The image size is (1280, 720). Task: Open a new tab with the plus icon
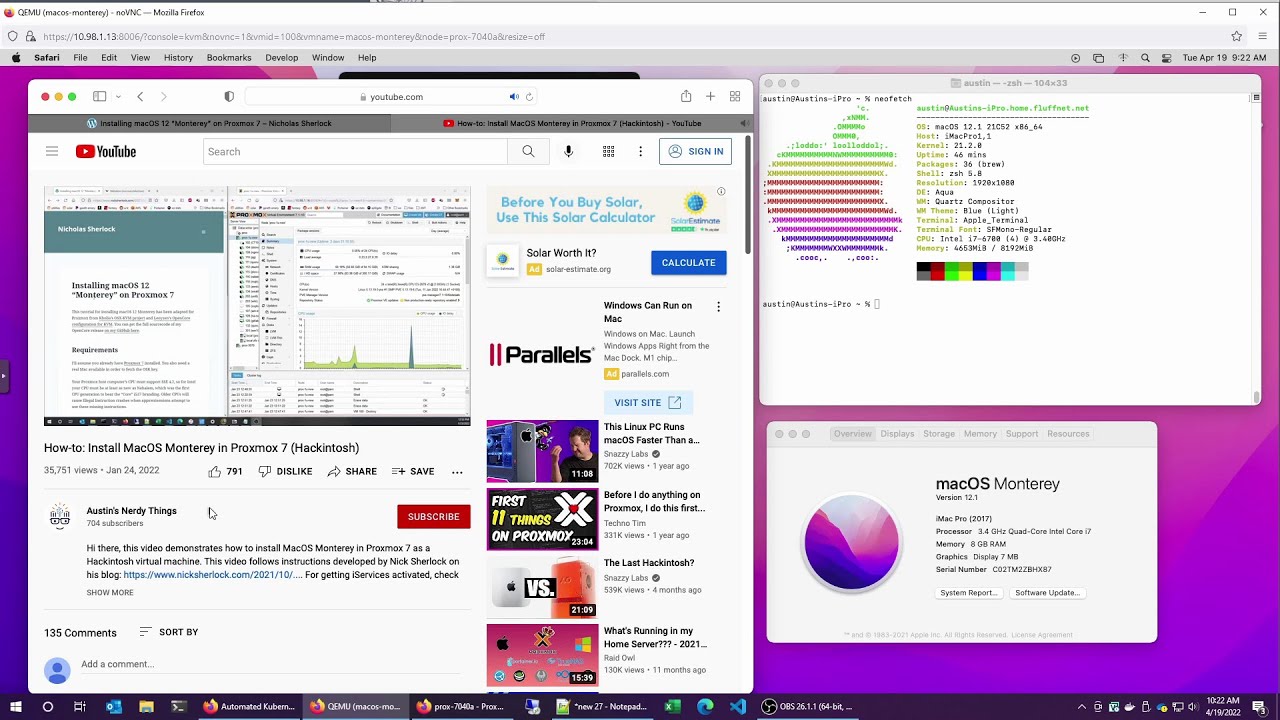click(710, 97)
